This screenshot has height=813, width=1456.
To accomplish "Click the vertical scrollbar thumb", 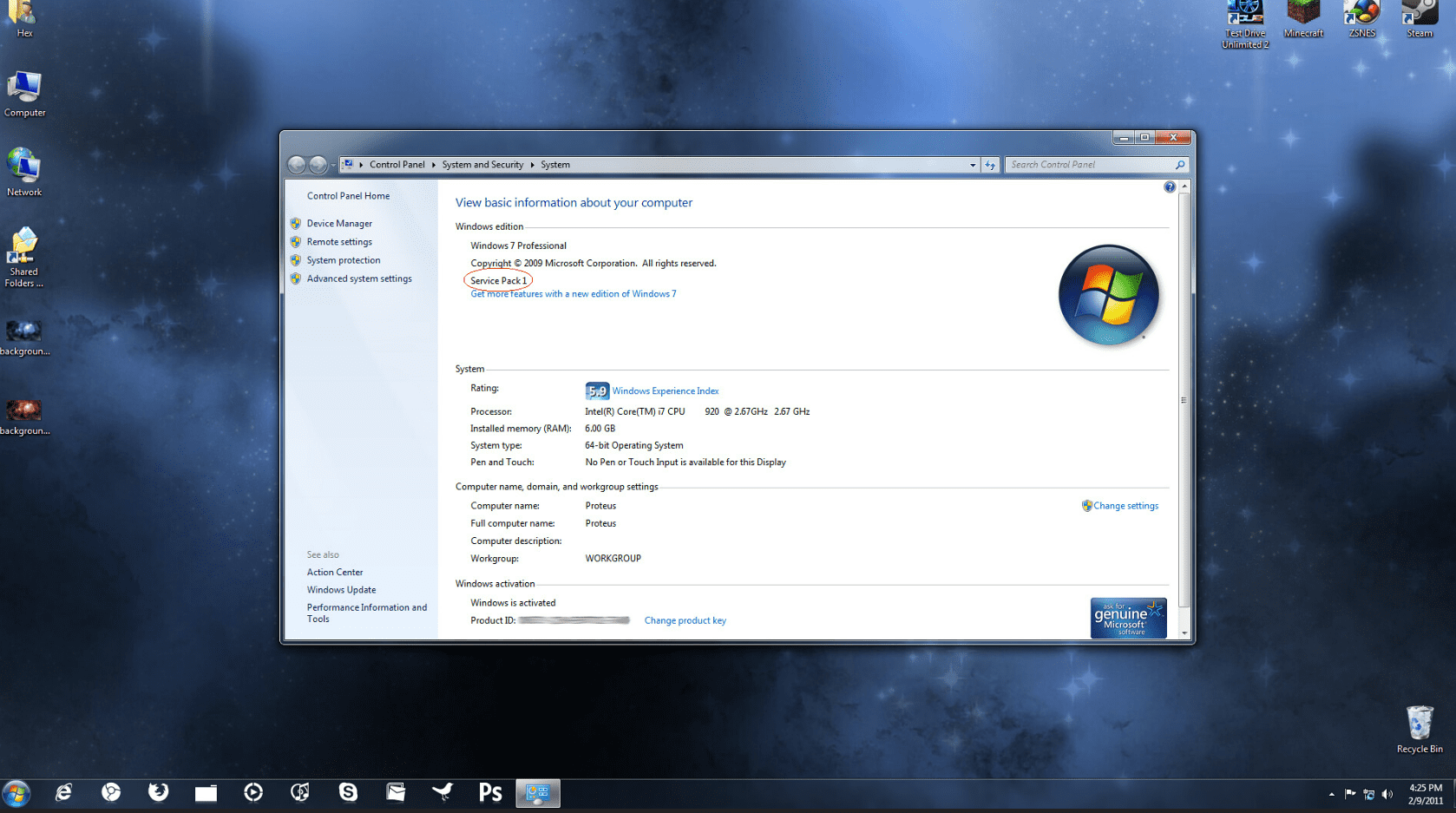I will coord(1184,400).
